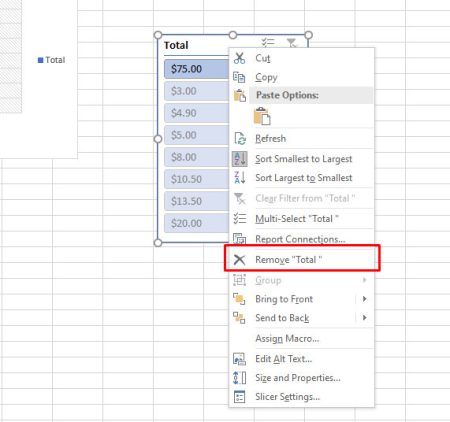Click the Sort Smallest to Largest A-Z icon
This screenshot has width=450, height=422.
239,159
